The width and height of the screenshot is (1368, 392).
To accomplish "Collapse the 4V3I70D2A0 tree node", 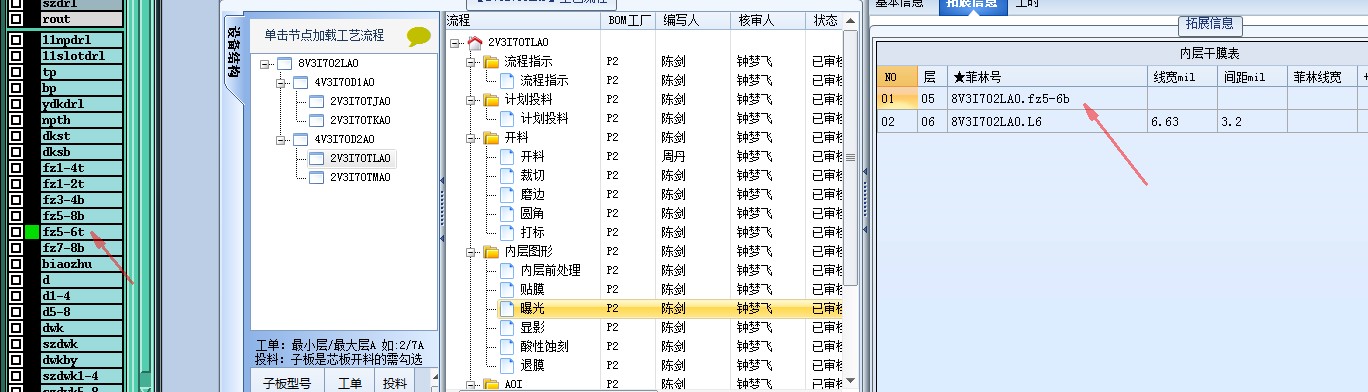I will tap(281, 139).
